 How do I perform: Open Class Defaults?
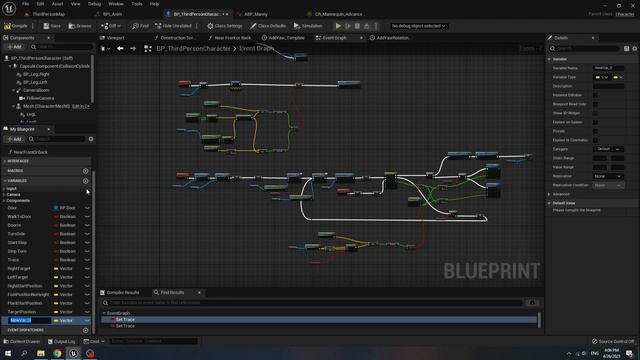click(268, 26)
